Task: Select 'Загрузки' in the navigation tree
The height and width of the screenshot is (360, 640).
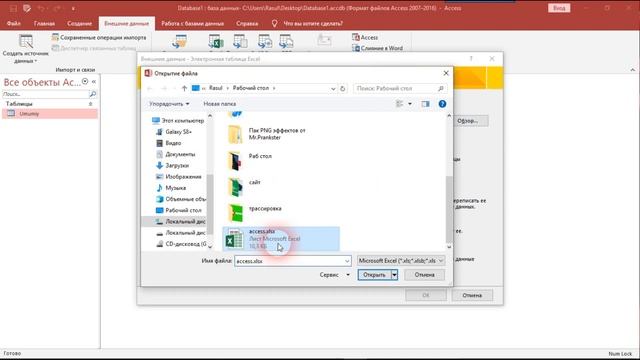Action: [172, 165]
